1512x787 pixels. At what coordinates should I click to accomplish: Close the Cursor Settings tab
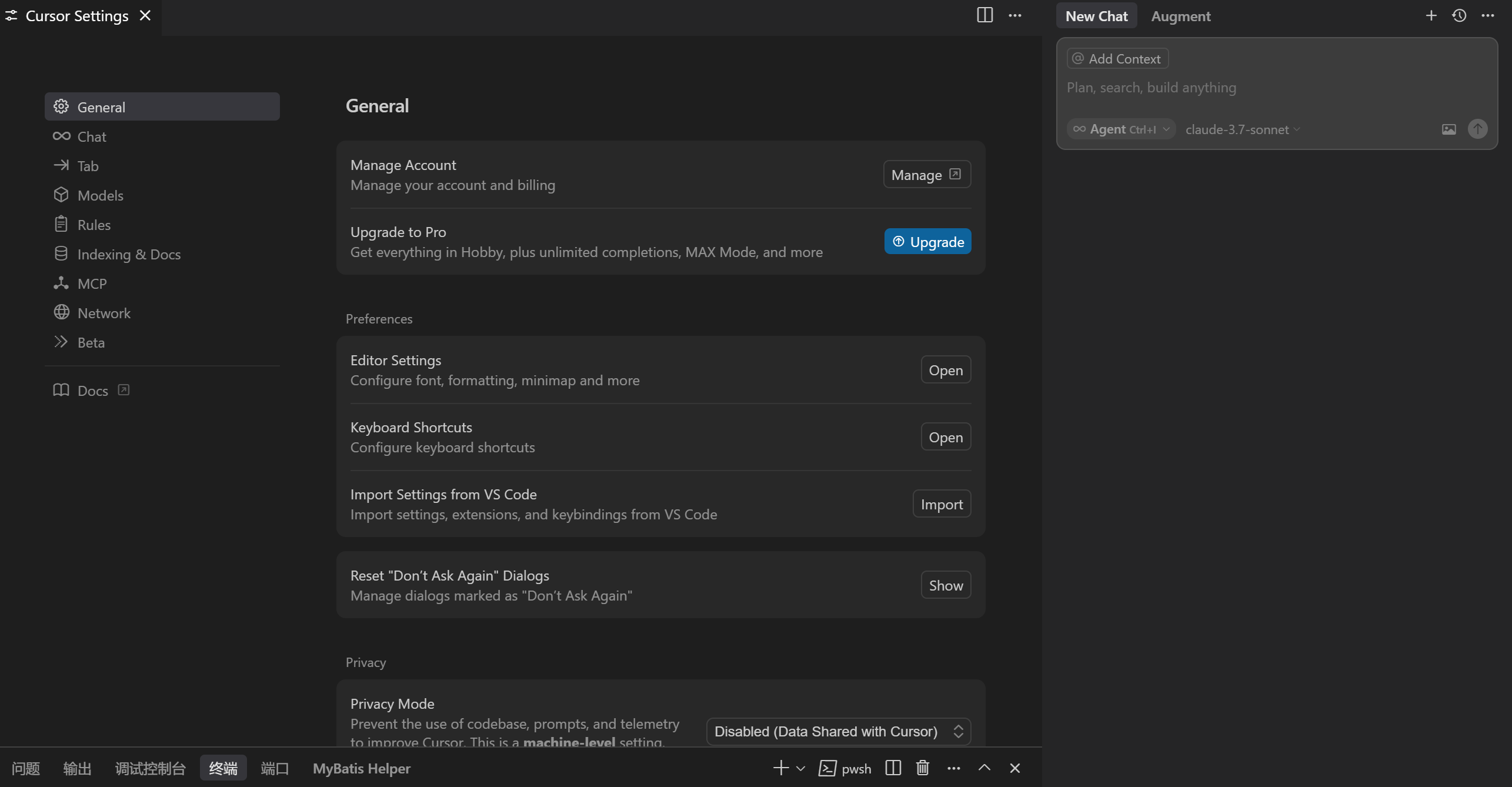tap(145, 16)
